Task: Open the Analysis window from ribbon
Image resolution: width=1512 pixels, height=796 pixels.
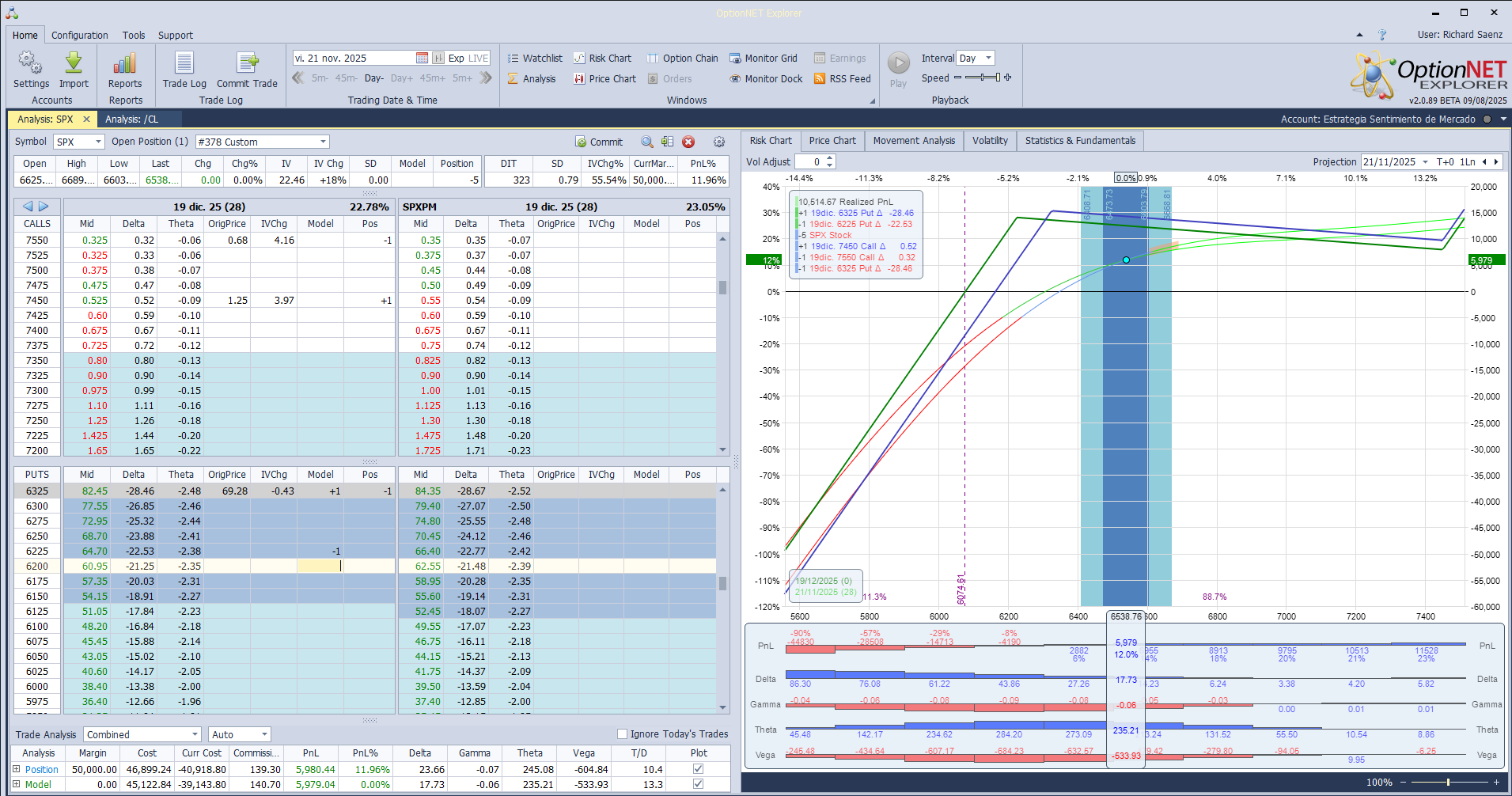Action: 532,78
